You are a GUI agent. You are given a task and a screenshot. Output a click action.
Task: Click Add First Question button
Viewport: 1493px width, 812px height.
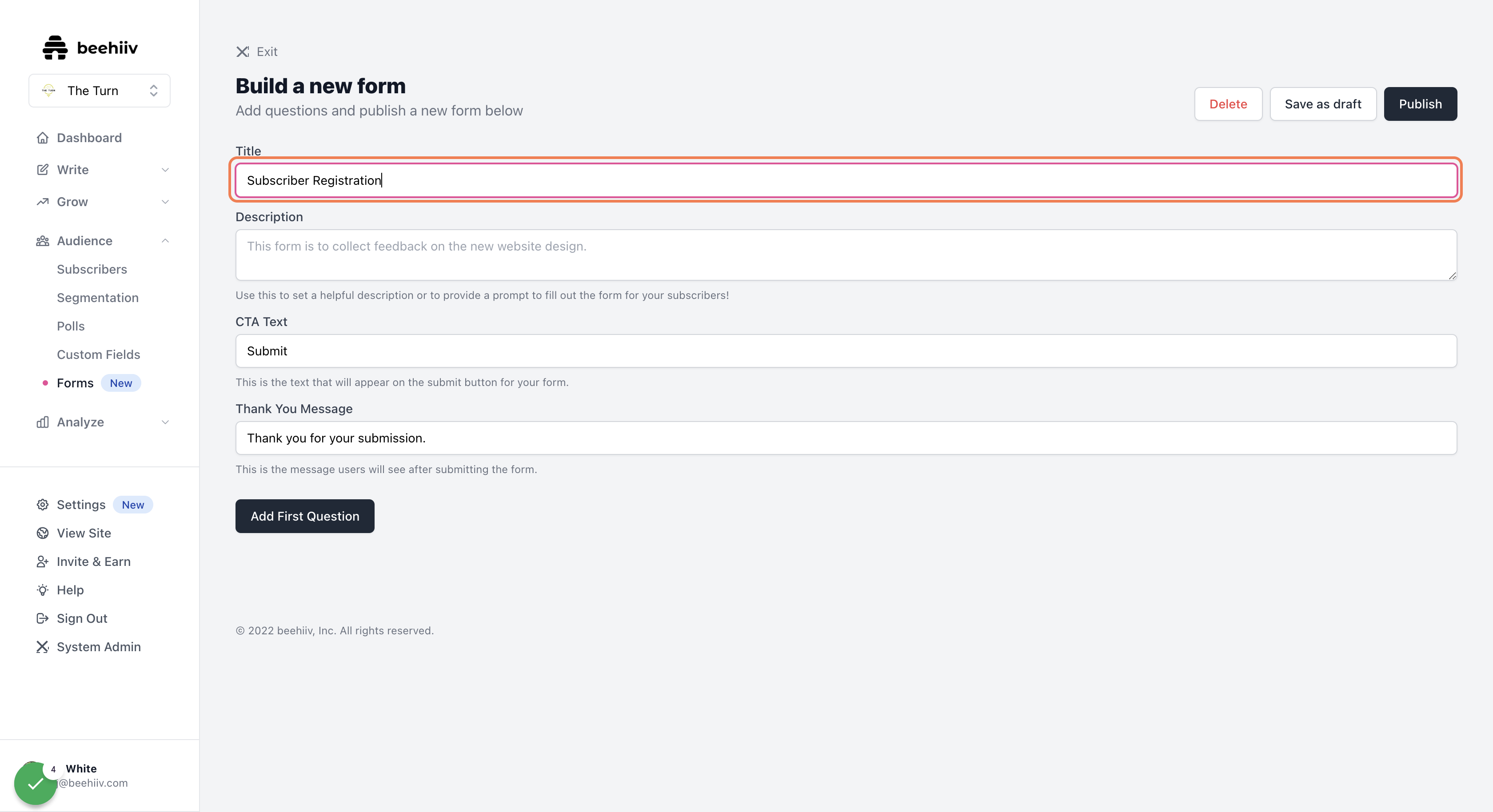click(305, 516)
